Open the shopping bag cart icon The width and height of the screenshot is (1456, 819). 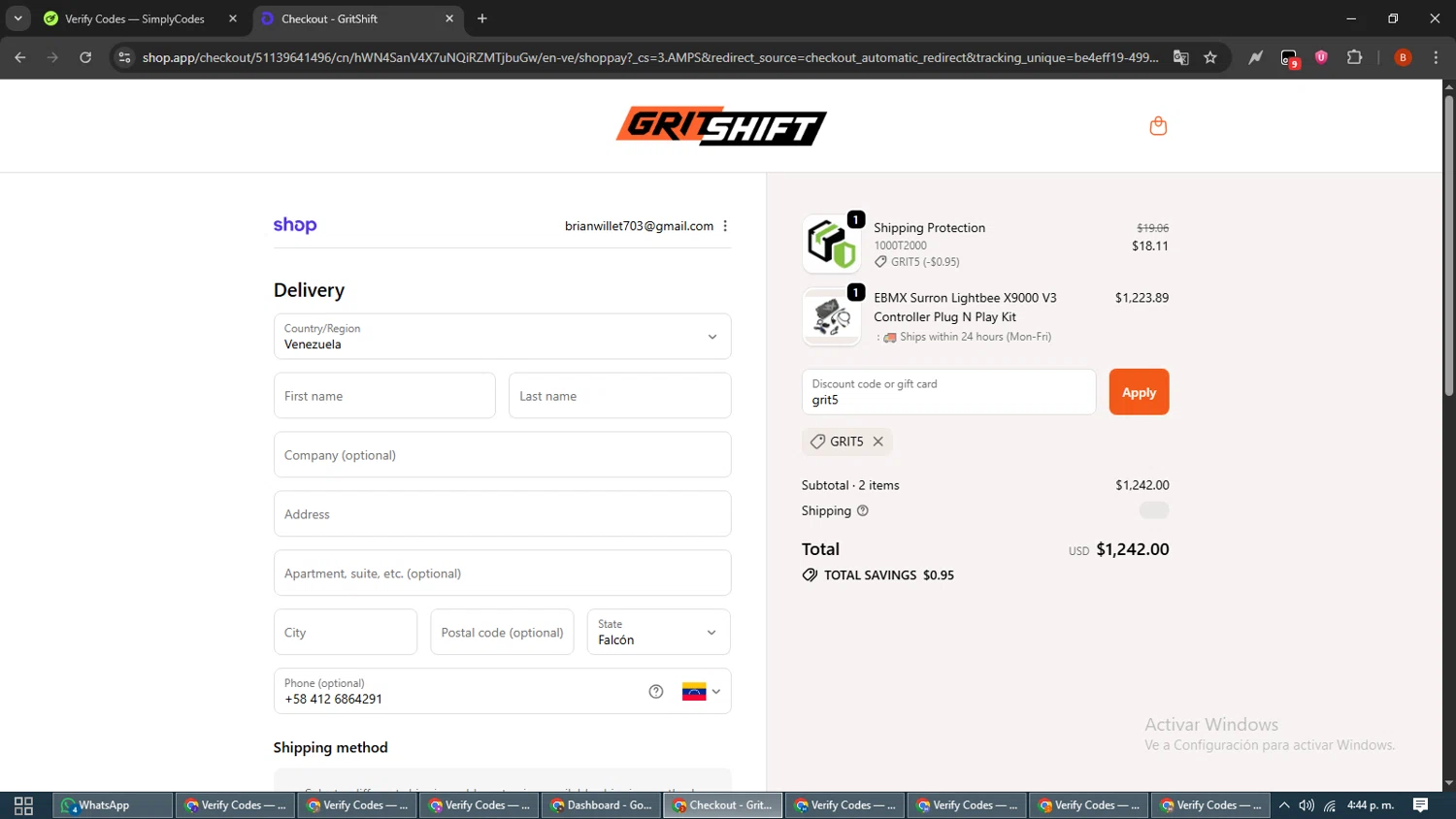point(1158,126)
